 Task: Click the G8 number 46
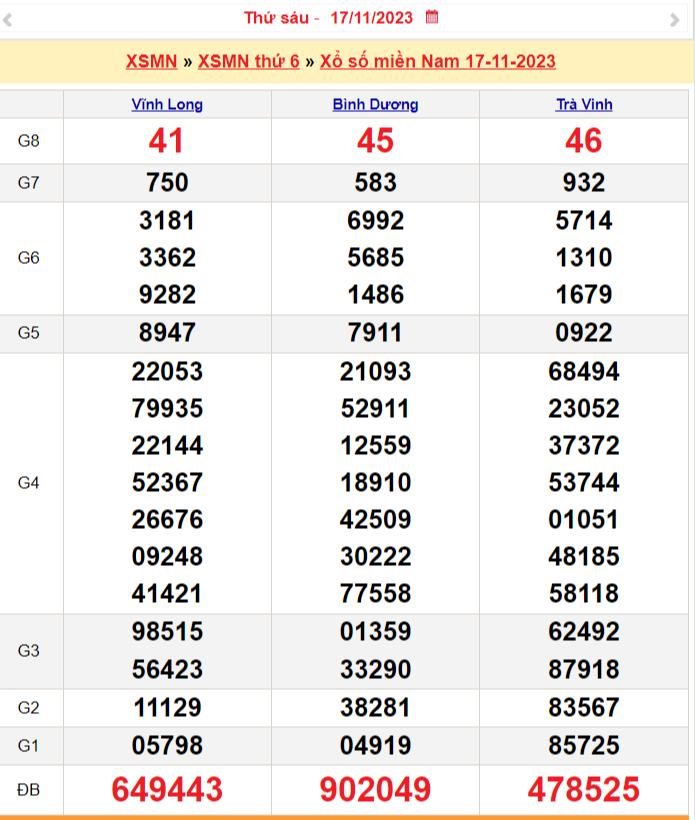point(584,141)
